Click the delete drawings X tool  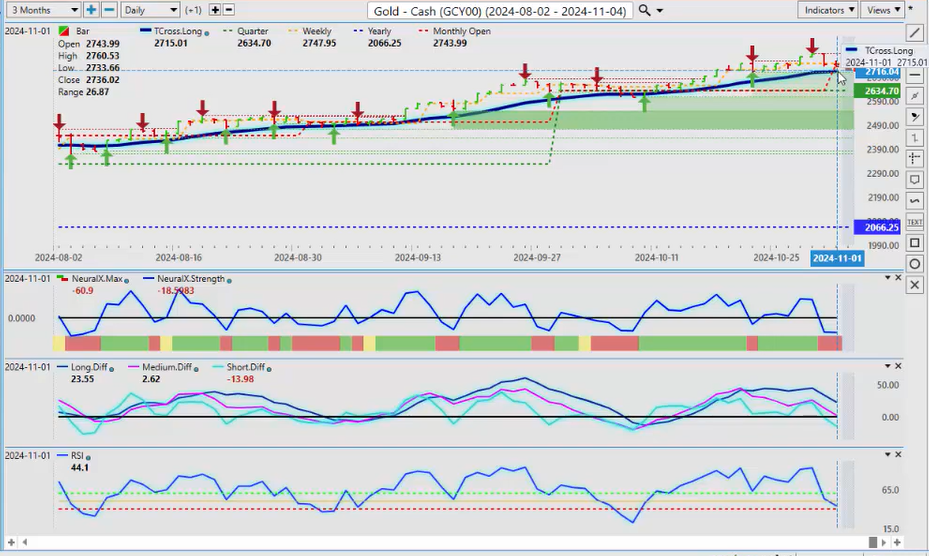coord(915,285)
